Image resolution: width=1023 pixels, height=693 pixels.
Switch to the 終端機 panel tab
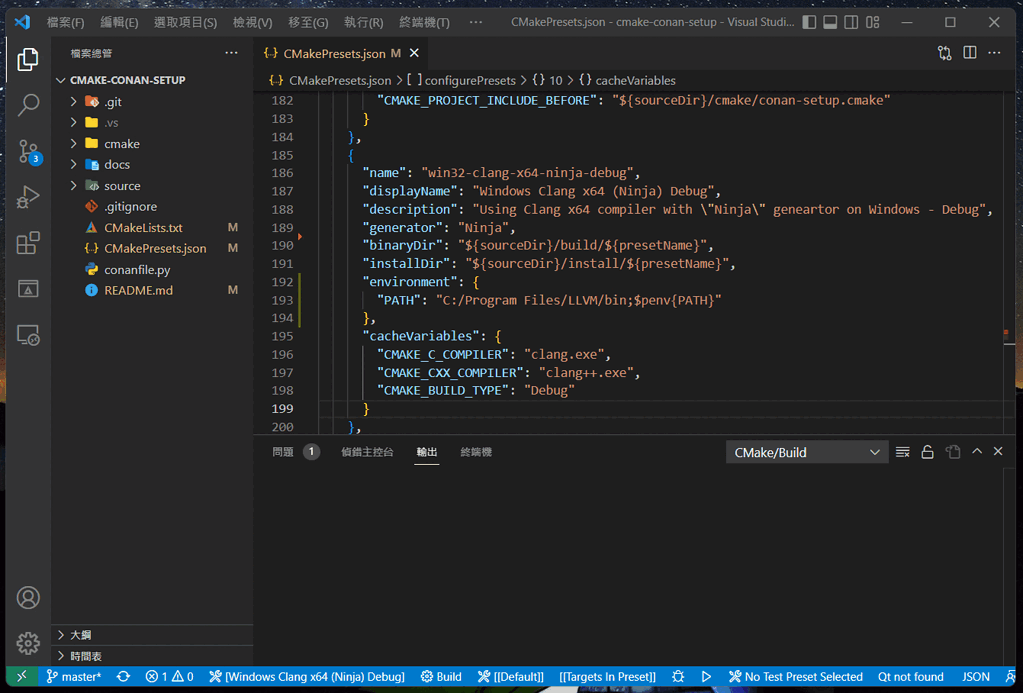pyautogui.click(x=476, y=451)
